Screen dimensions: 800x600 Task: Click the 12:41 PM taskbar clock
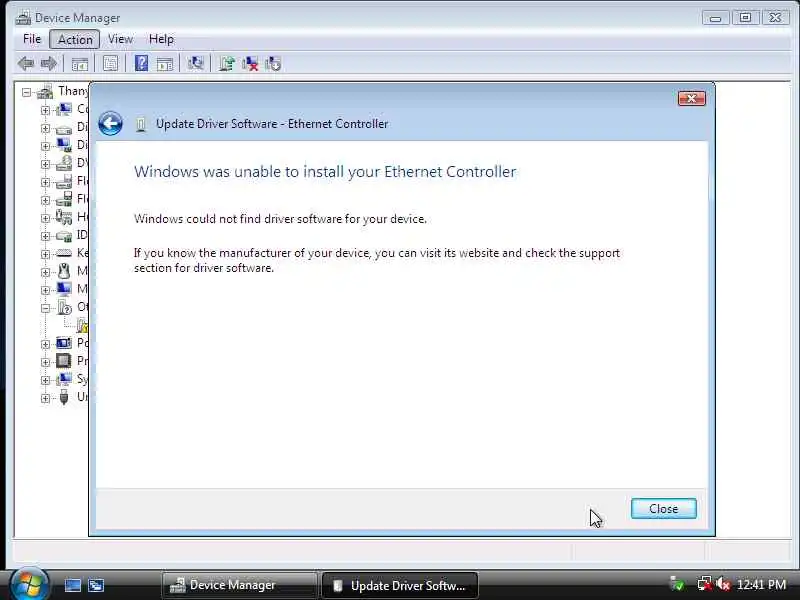click(x=761, y=584)
